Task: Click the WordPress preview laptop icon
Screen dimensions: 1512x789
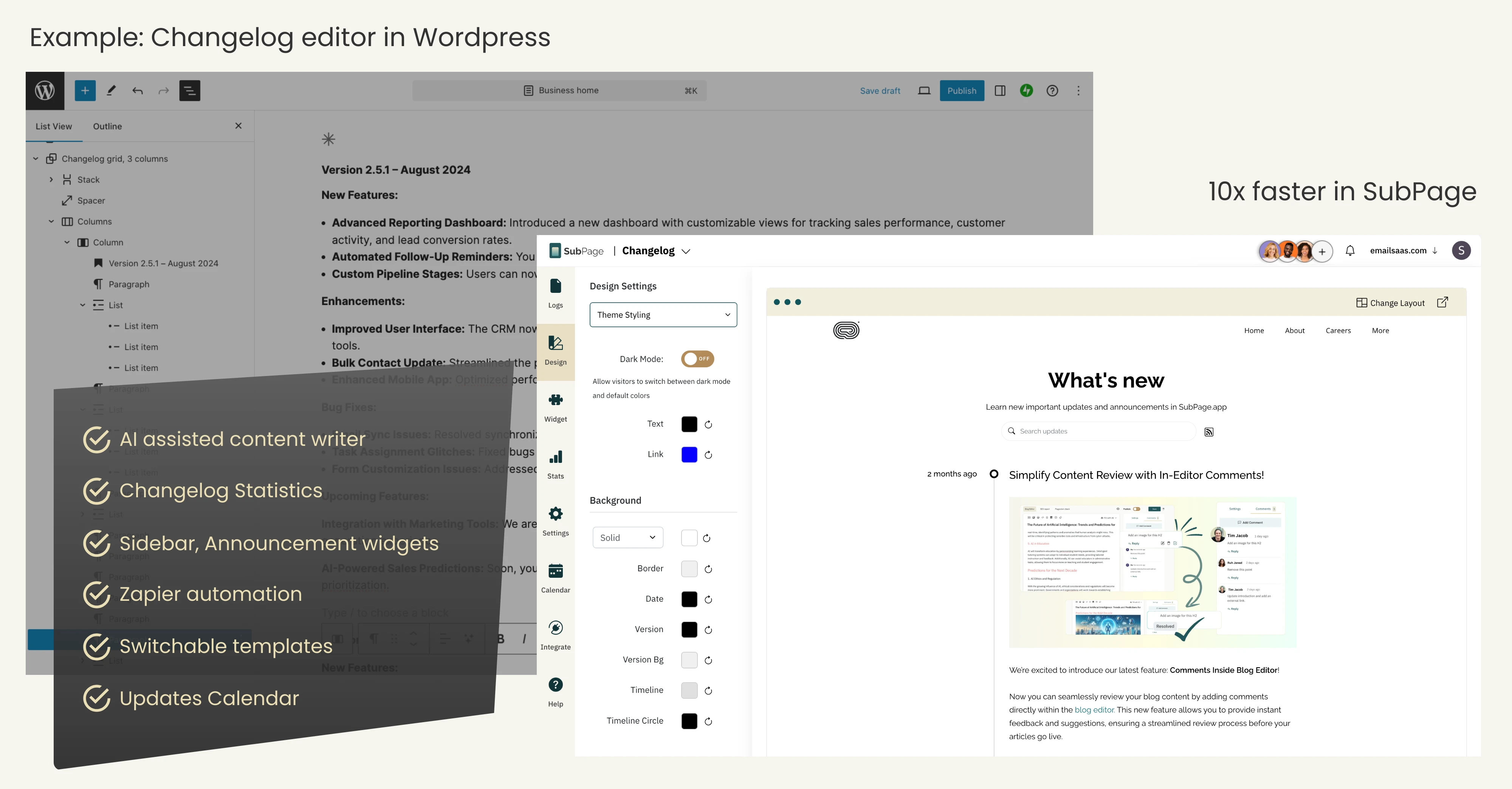Action: click(924, 90)
